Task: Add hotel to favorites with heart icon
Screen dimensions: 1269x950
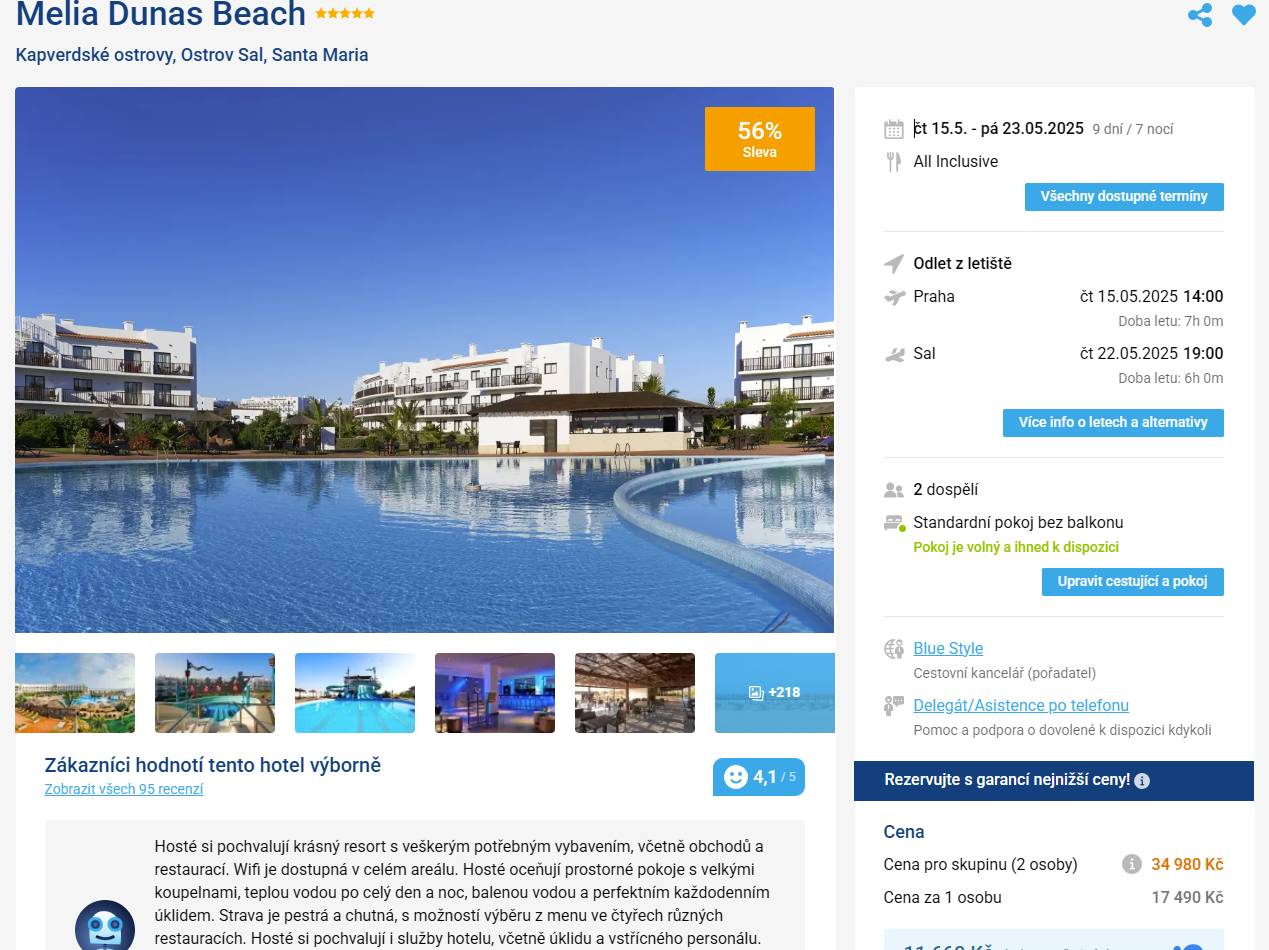Action: pos(1243,15)
